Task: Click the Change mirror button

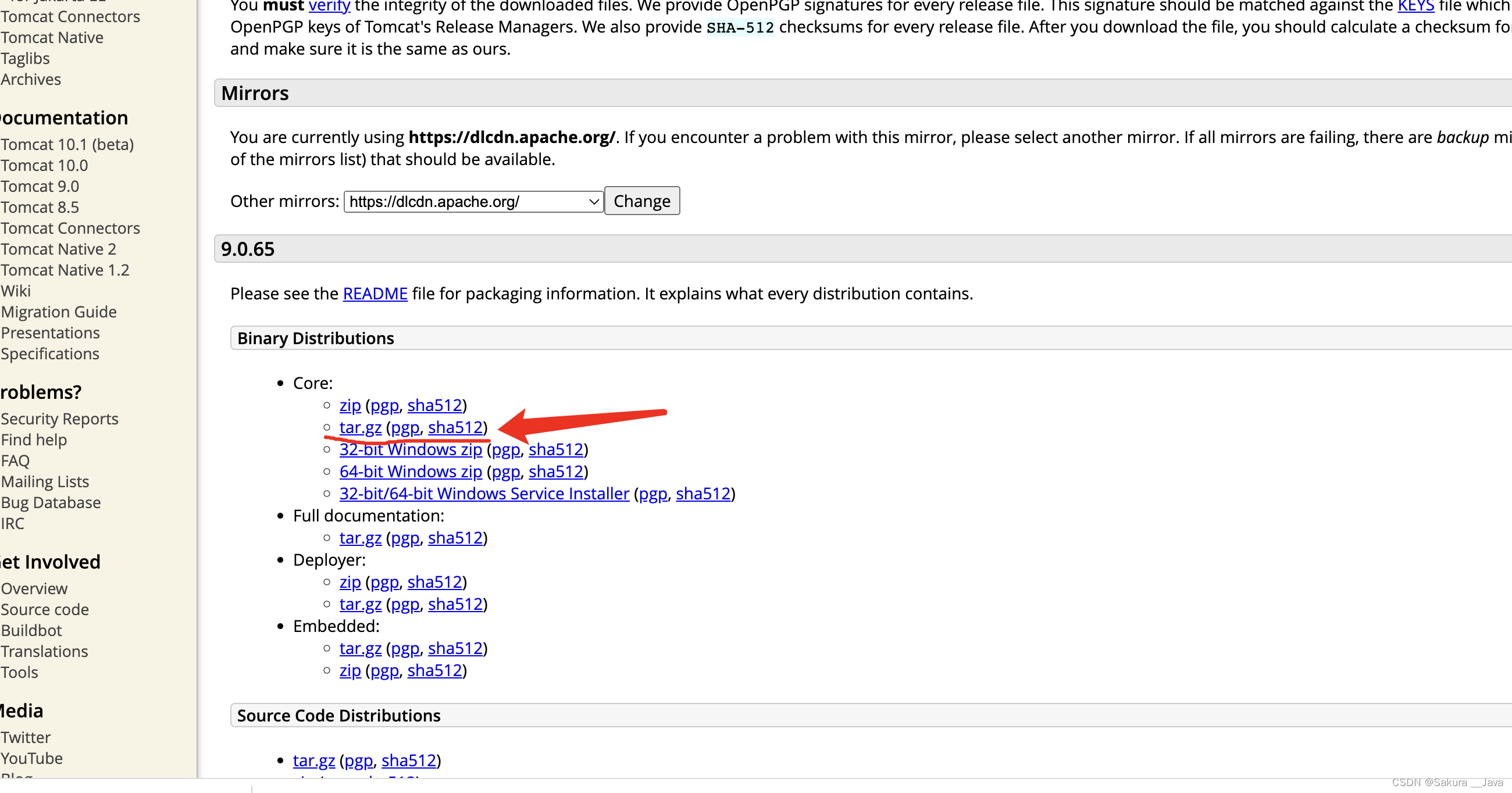Action: pos(641,201)
